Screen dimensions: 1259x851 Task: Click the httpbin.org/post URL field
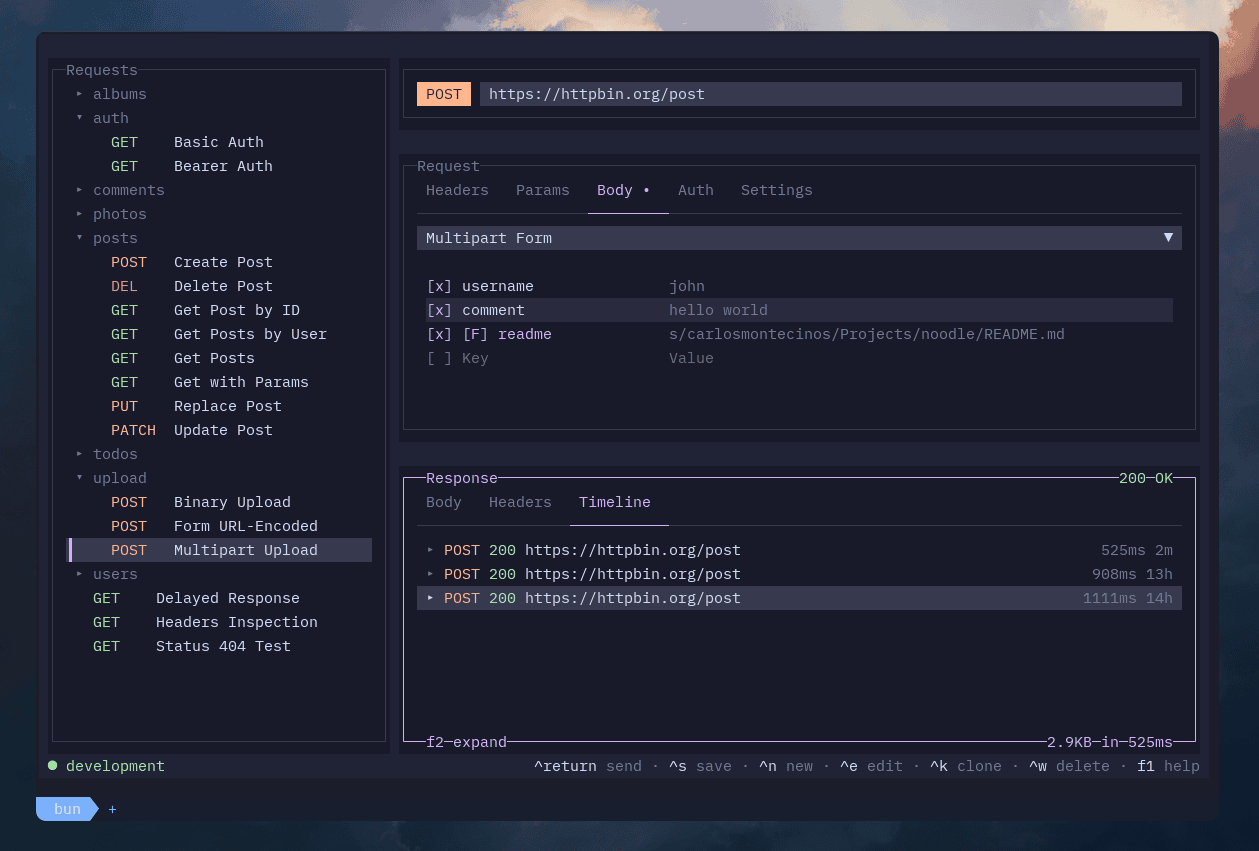(831, 94)
